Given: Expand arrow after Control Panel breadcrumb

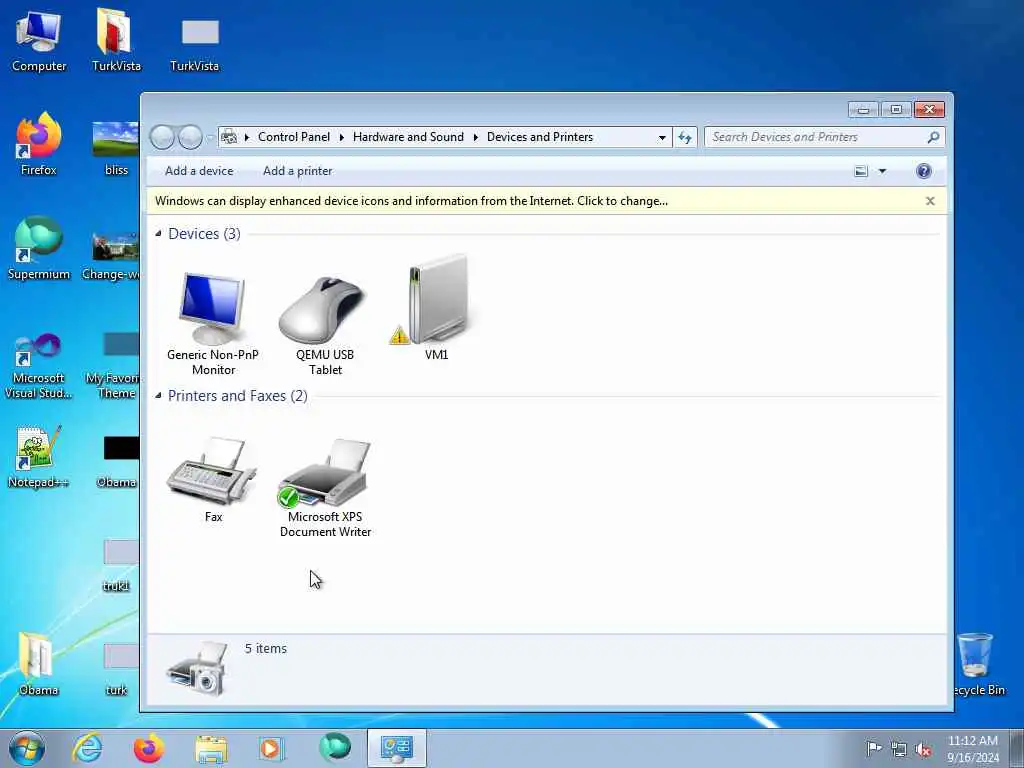Looking at the screenshot, I should click(341, 137).
